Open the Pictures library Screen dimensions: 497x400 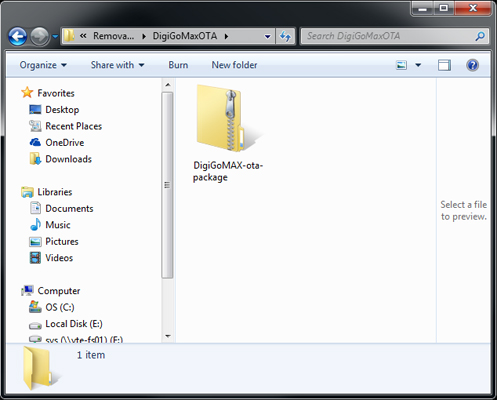[62, 241]
